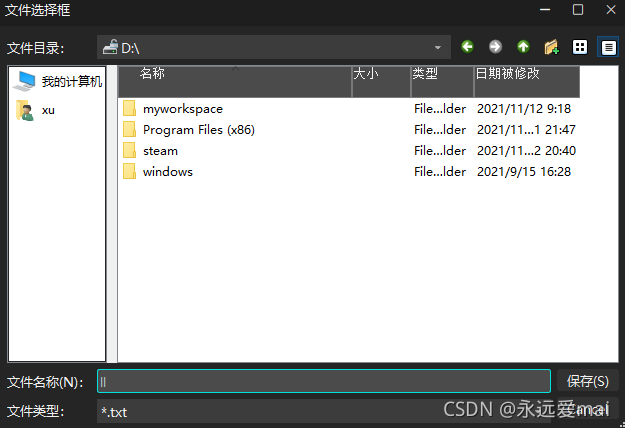Switch to detail list view

click(x=608, y=47)
